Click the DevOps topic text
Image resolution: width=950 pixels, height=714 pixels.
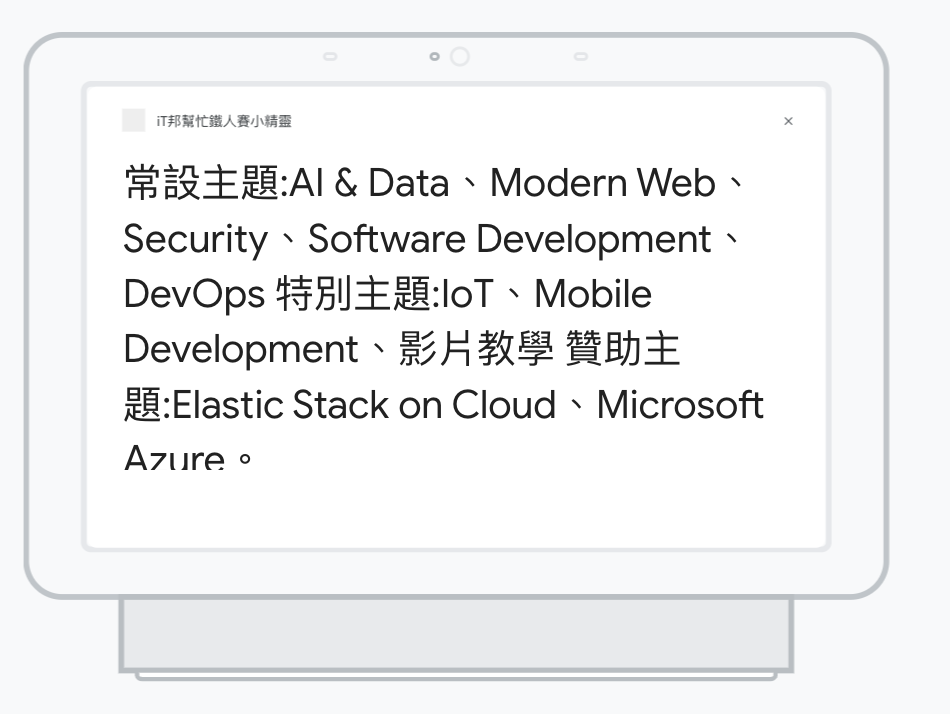pos(194,295)
